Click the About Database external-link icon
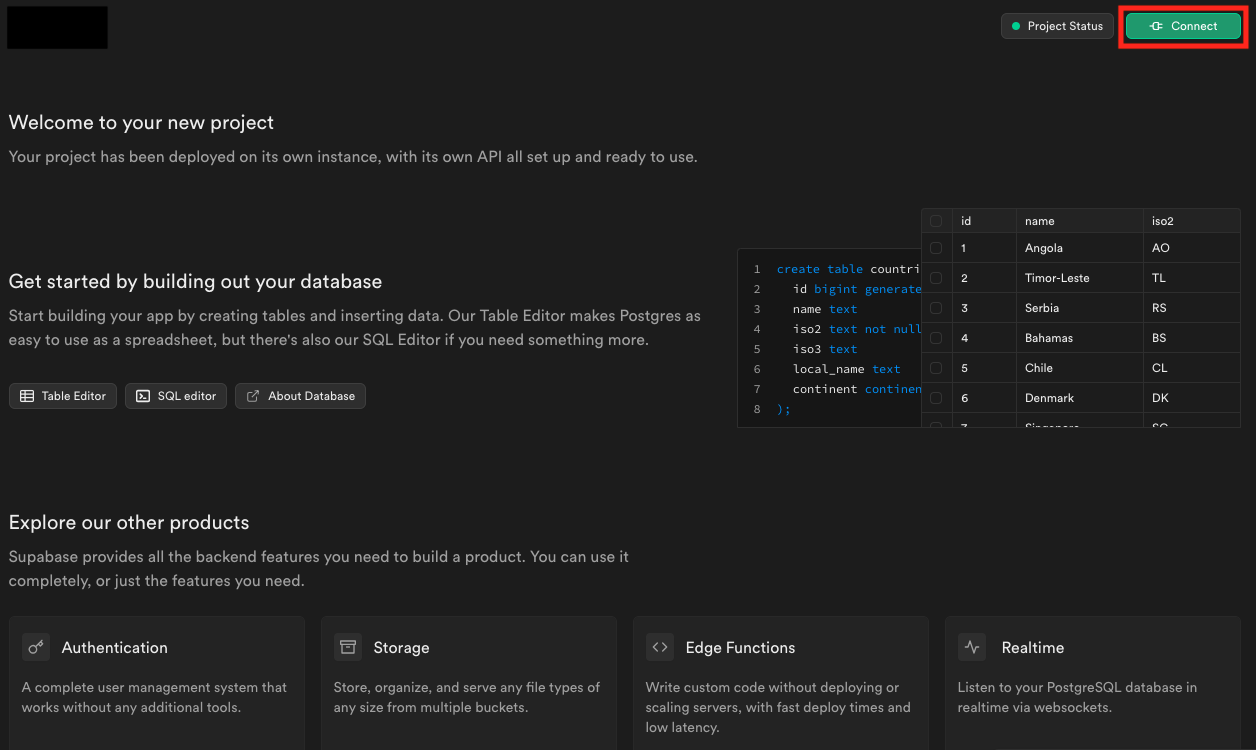1256x750 pixels. tap(253, 396)
